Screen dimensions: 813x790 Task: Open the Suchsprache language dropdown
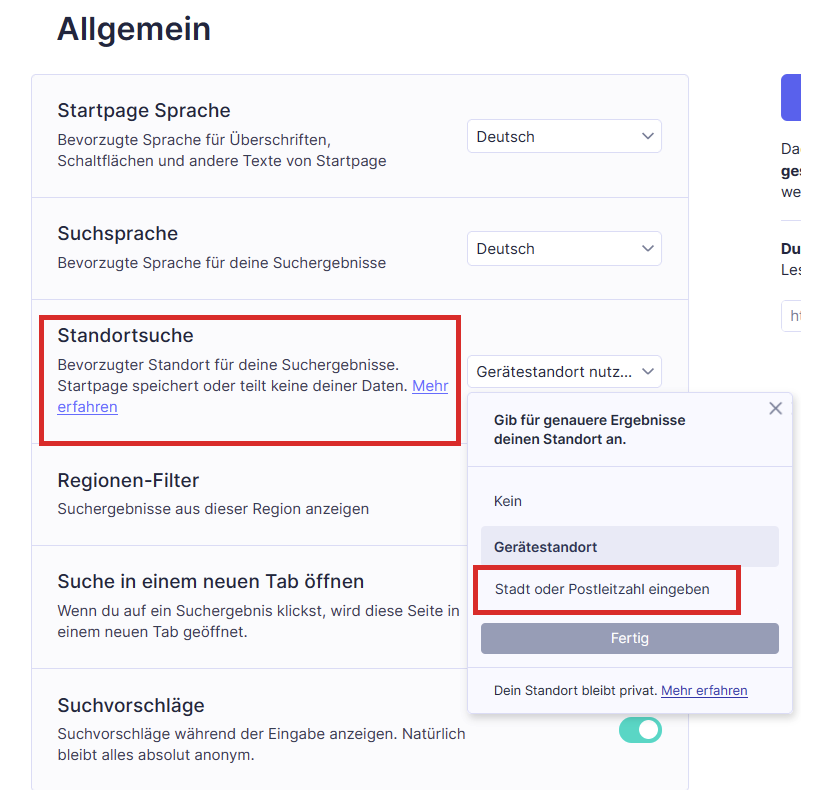(564, 248)
